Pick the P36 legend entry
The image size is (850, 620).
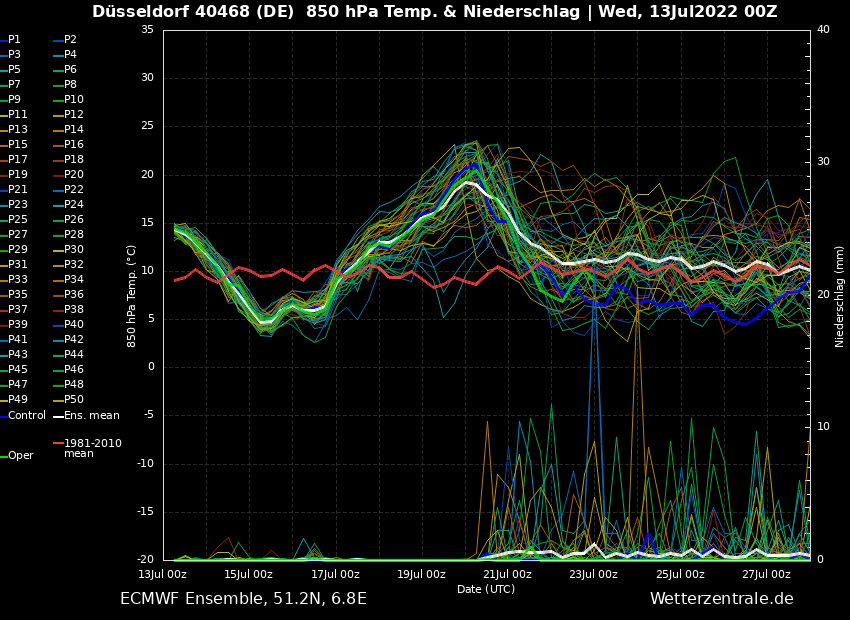pos(74,295)
